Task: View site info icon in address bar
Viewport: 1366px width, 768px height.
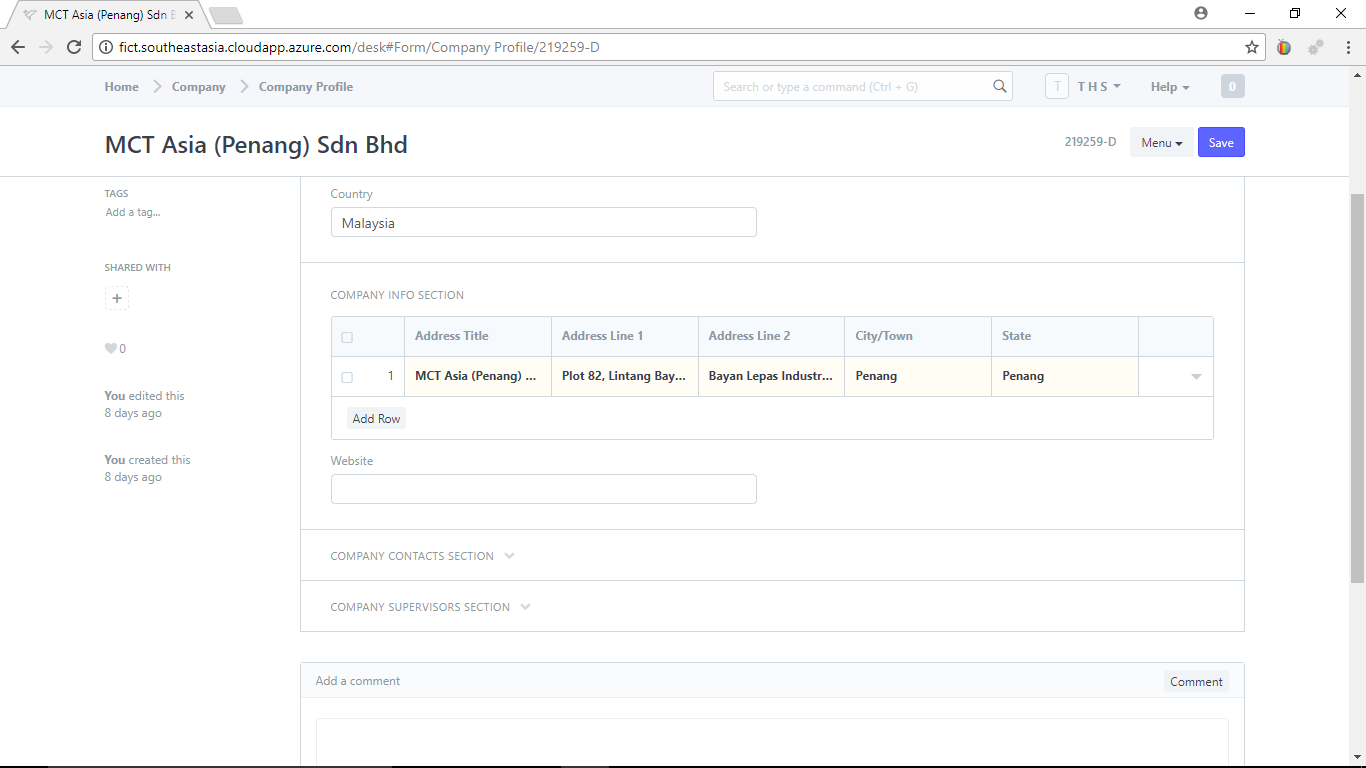Action: tap(106, 47)
